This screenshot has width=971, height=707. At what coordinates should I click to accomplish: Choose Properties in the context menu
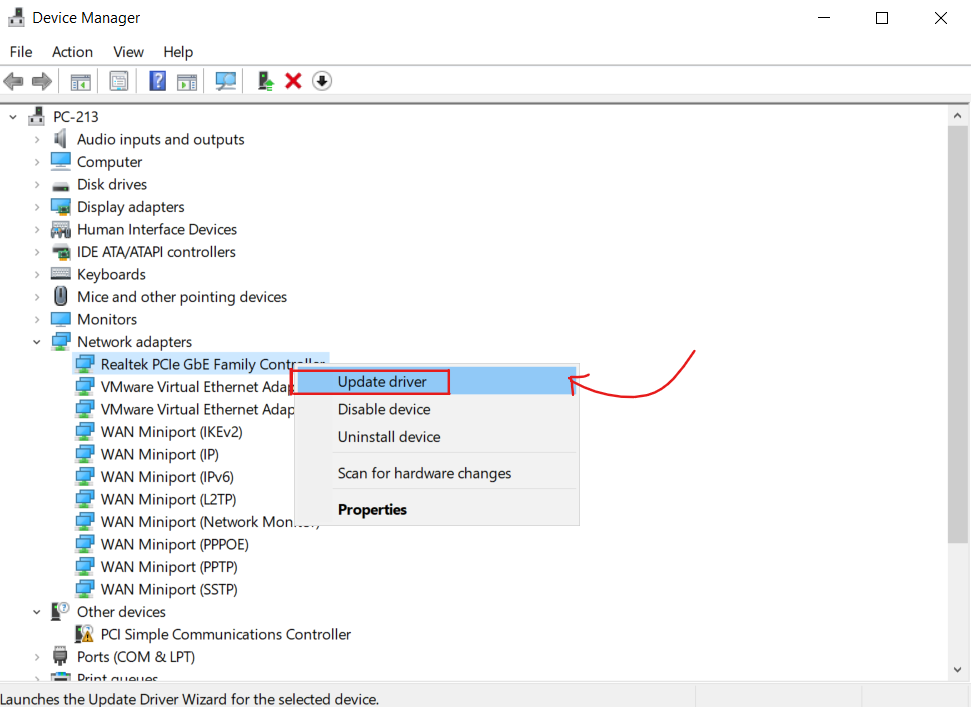tap(372, 510)
